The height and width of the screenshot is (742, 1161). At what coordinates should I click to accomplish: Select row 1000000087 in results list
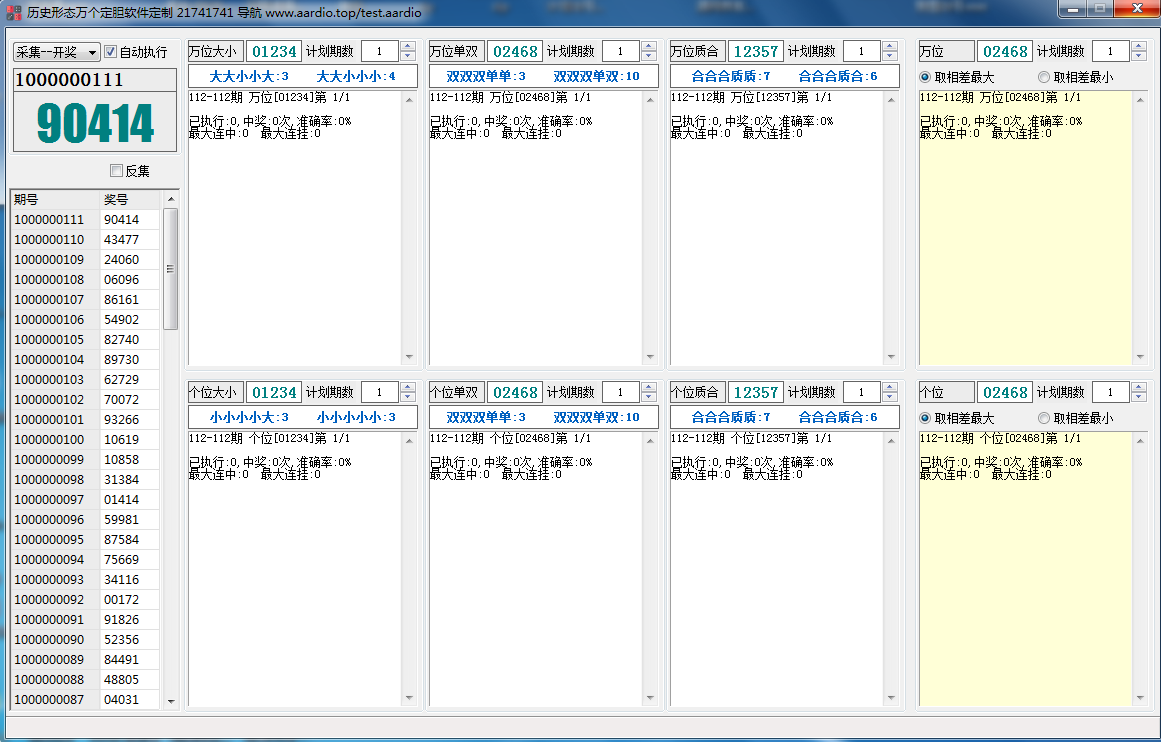coord(85,699)
